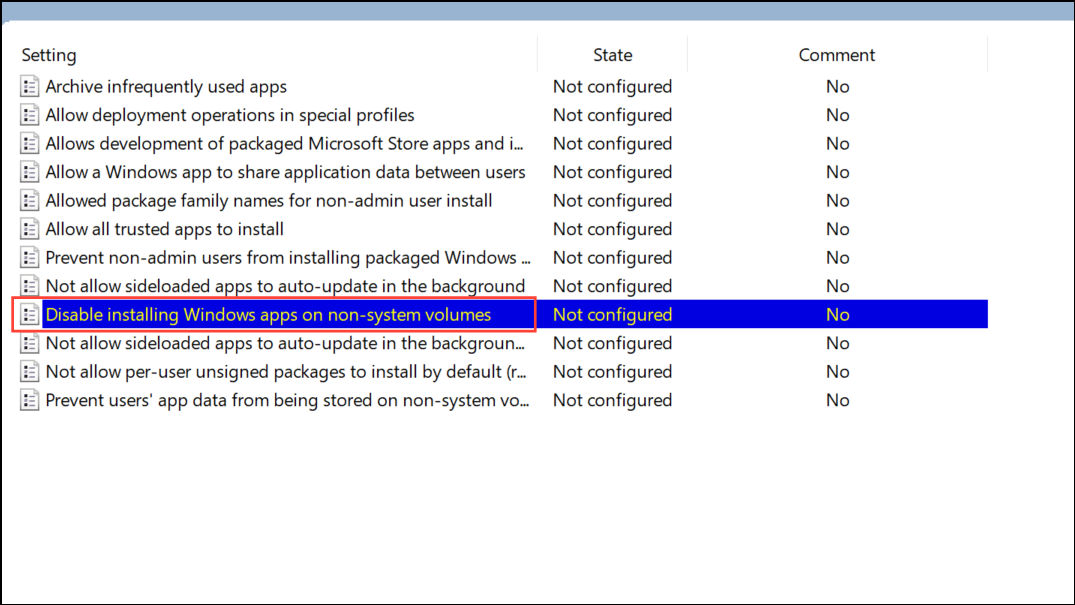Click icon beside Not allow per-user unsigned packages
1075x605 pixels.
[x=29, y=372]
